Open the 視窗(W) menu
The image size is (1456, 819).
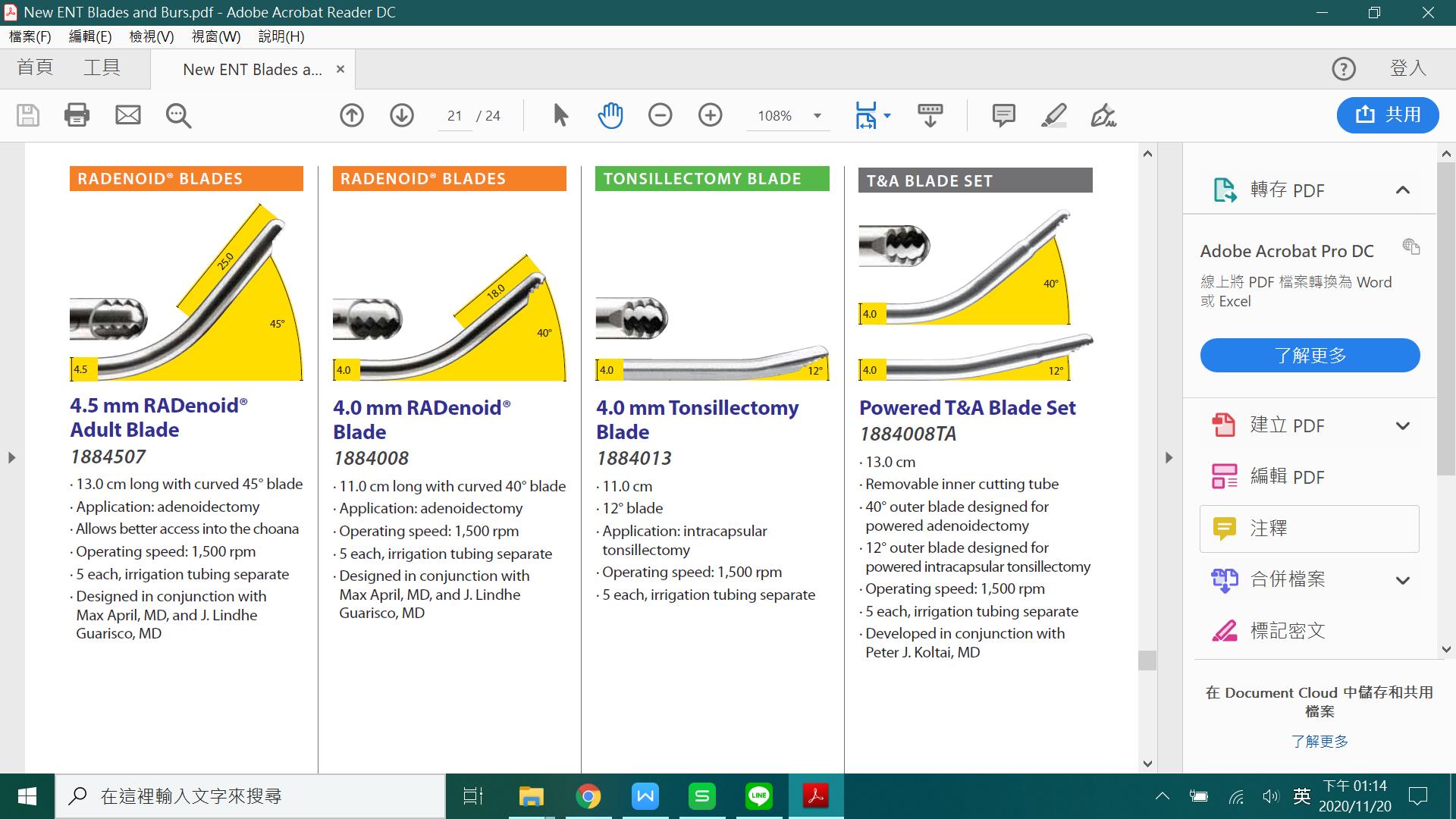pos(216,36)
